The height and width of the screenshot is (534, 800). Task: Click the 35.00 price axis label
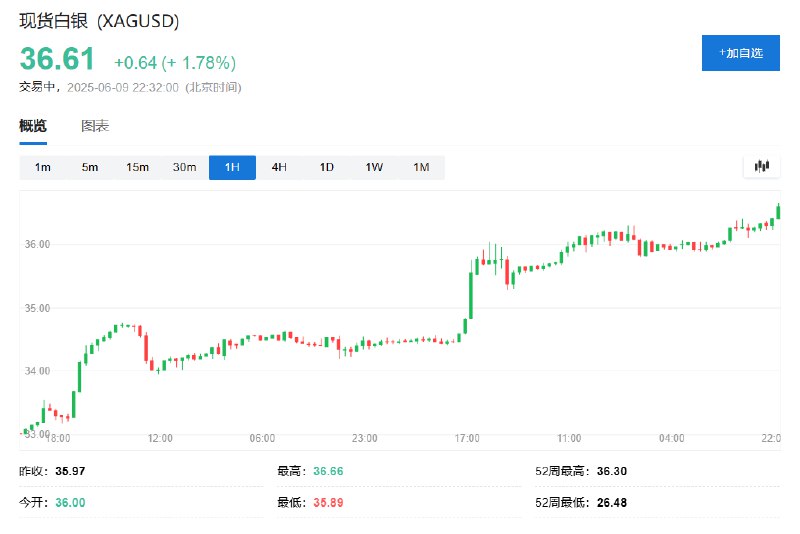[x=37, y=308]
